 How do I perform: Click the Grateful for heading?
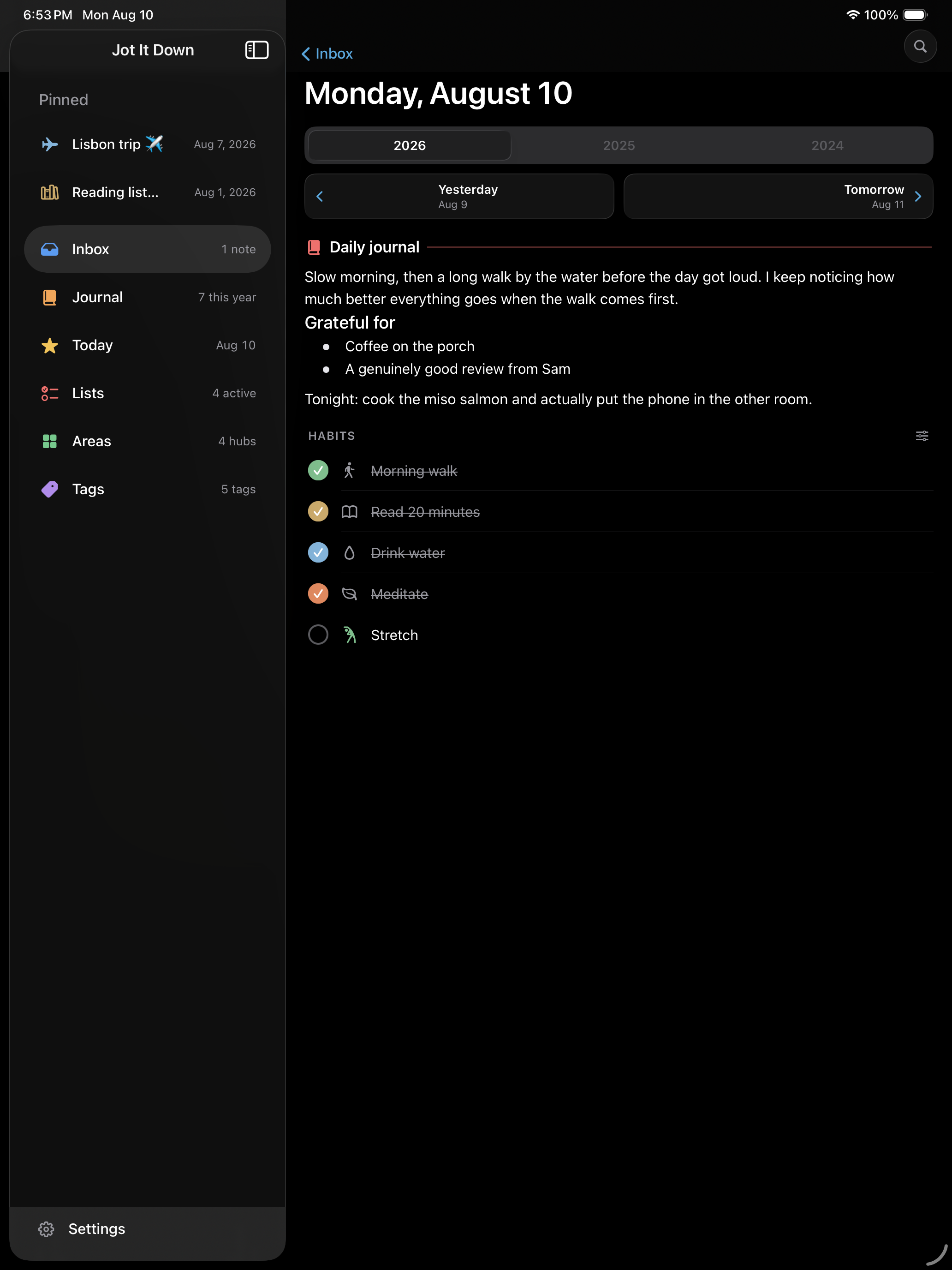tap(350, 323)
